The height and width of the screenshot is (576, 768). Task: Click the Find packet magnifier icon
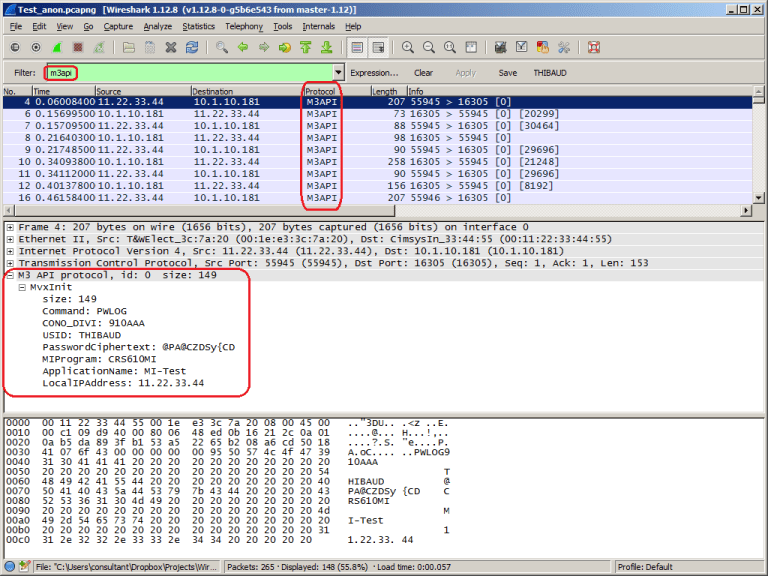(x=221, y=47)
